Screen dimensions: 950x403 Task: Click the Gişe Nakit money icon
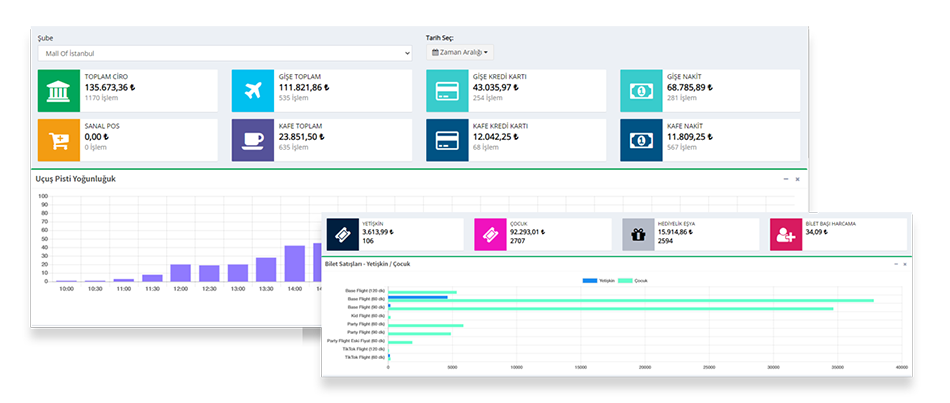(x=640, y=90)
